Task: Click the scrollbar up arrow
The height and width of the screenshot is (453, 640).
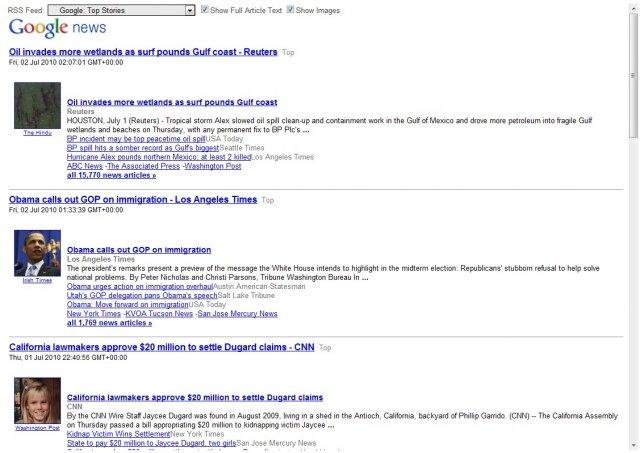Action: 634,7
